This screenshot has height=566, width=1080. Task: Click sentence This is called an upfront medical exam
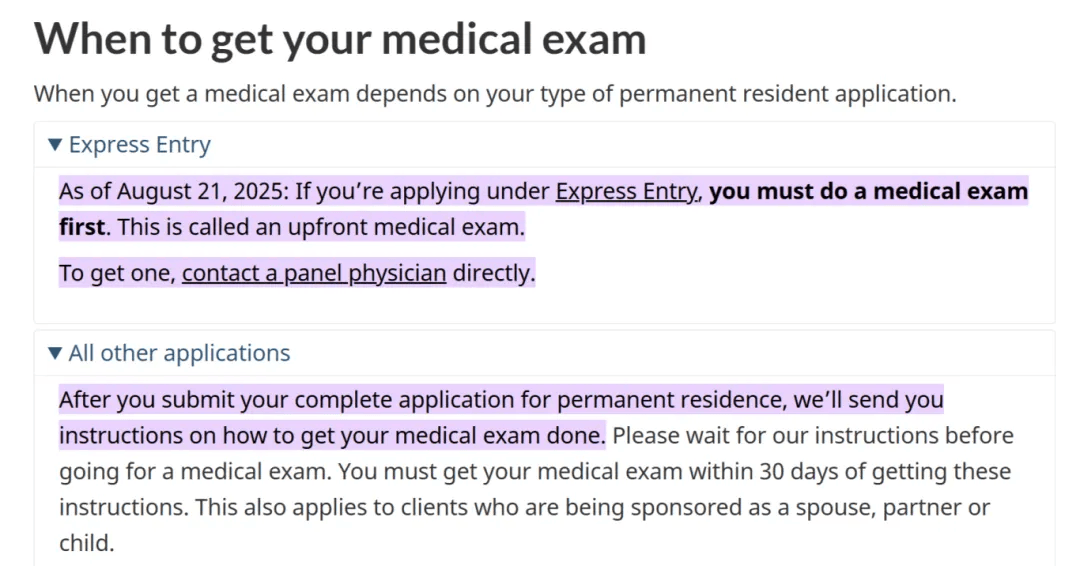pyautogui.click(x=321, y=227)
